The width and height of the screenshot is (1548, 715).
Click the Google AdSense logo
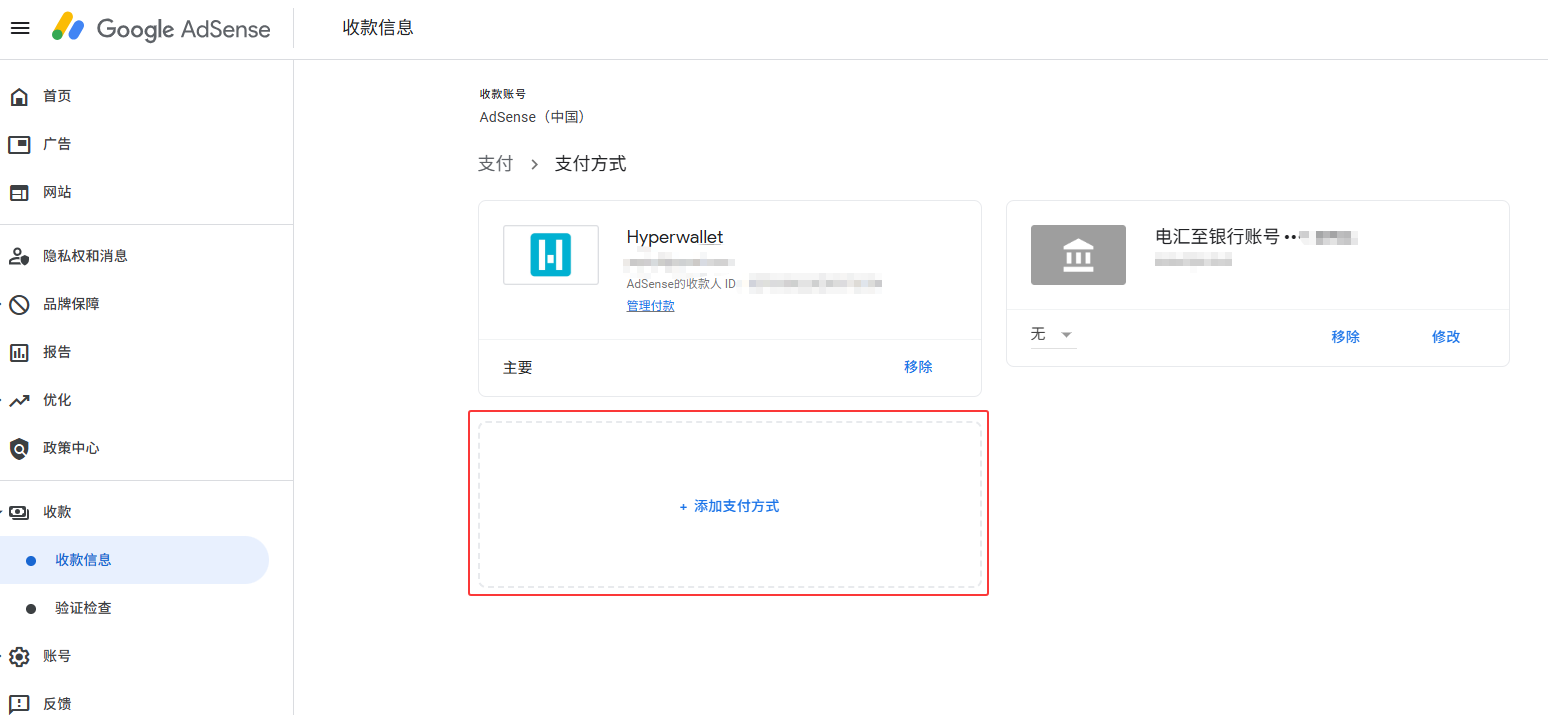tap(162, 28)
